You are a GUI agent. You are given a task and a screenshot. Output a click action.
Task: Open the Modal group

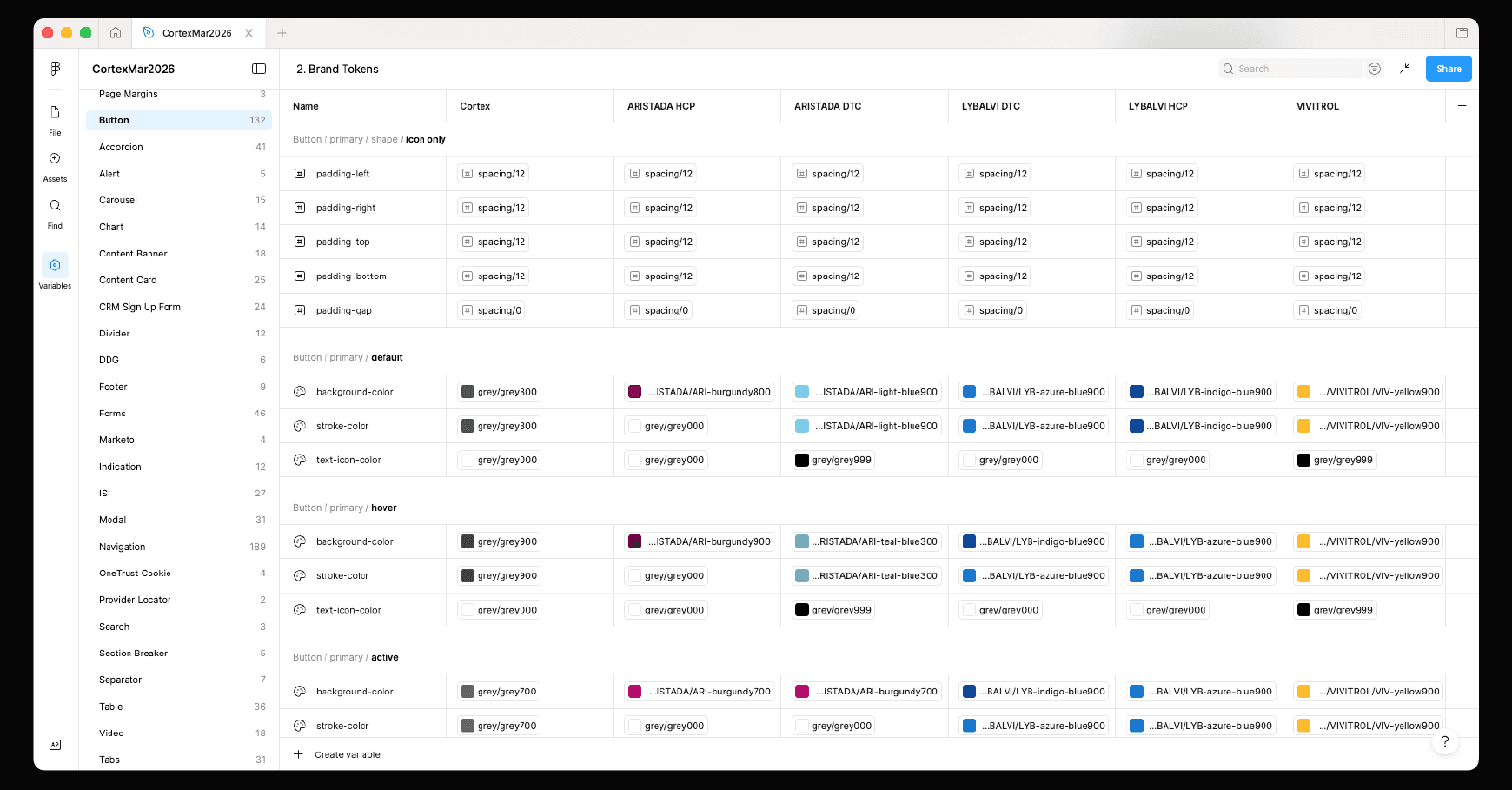(179, 520)
